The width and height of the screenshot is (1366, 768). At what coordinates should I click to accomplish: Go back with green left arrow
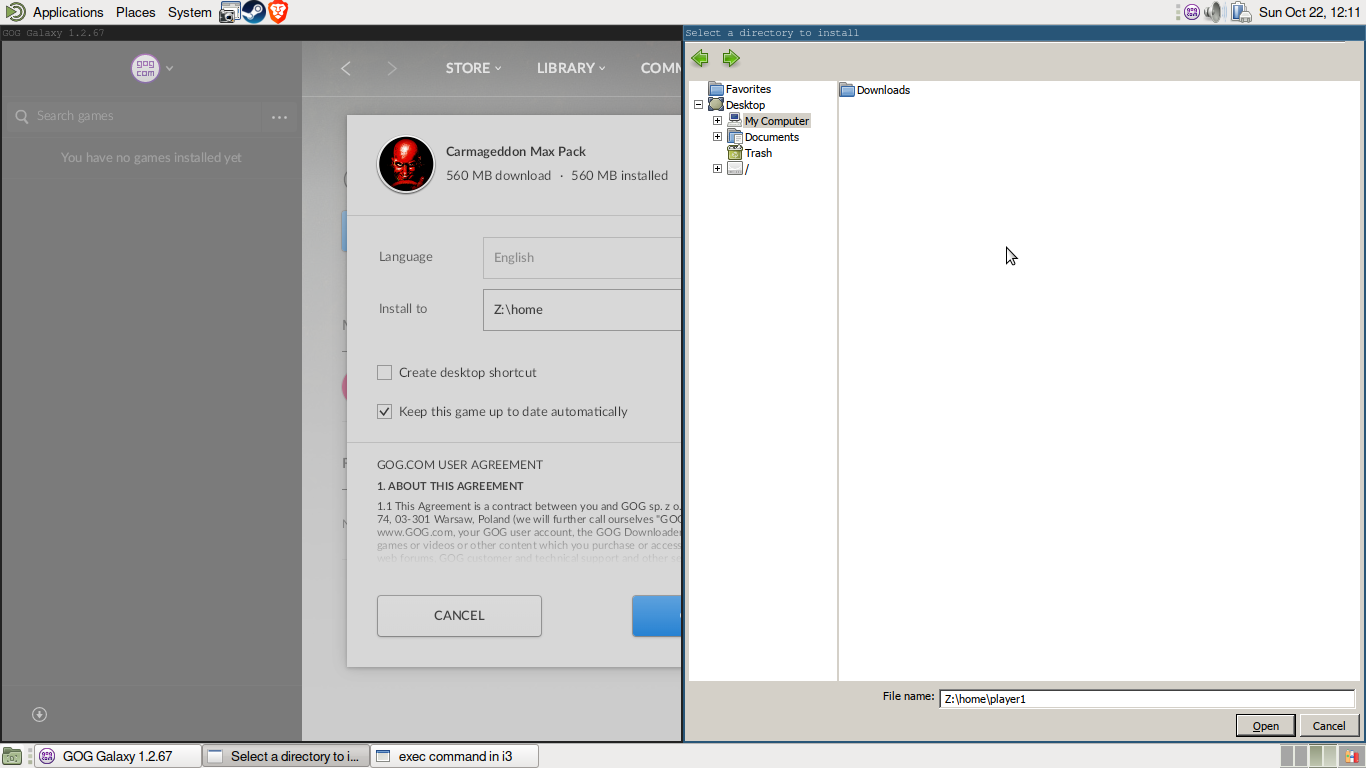point(700,58)
